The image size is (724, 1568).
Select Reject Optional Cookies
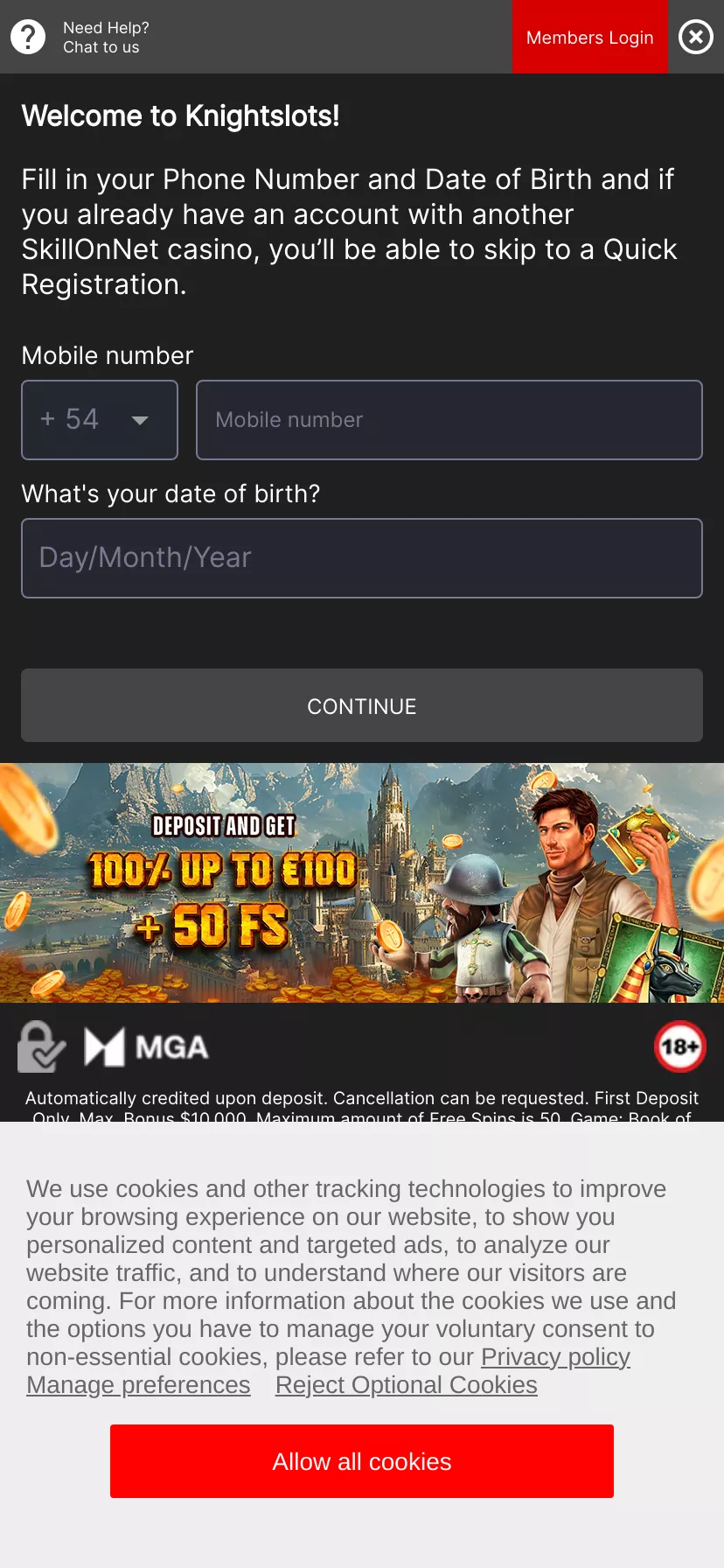click(407, 1385)
